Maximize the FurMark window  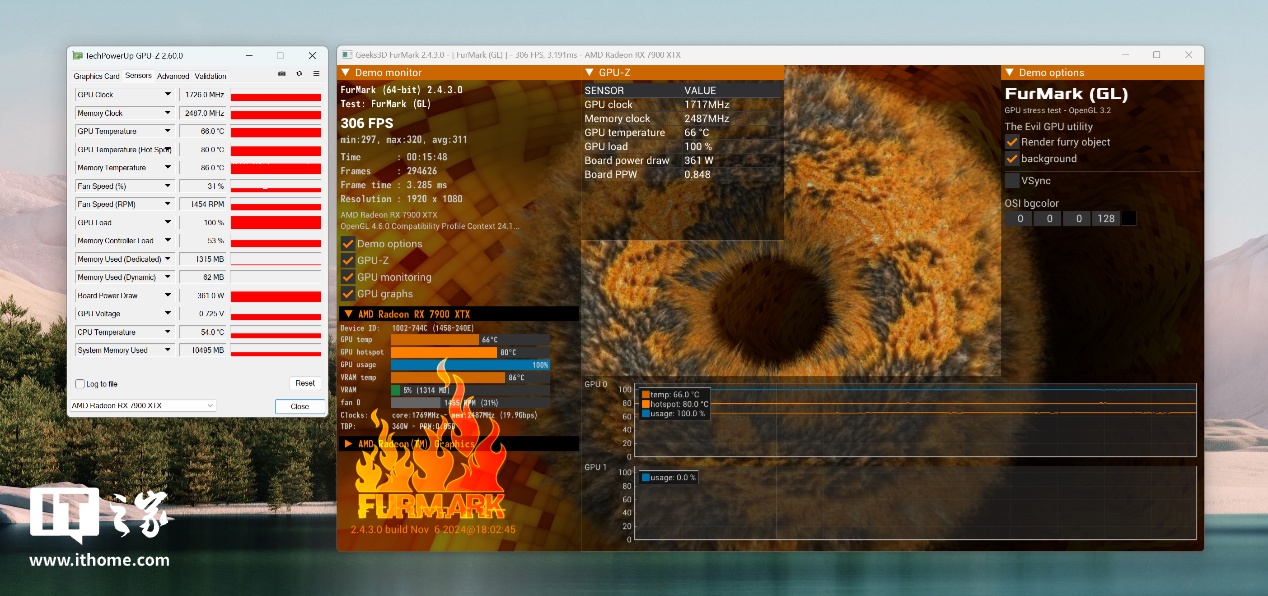pyautogui.click(x=1156, y=55)
